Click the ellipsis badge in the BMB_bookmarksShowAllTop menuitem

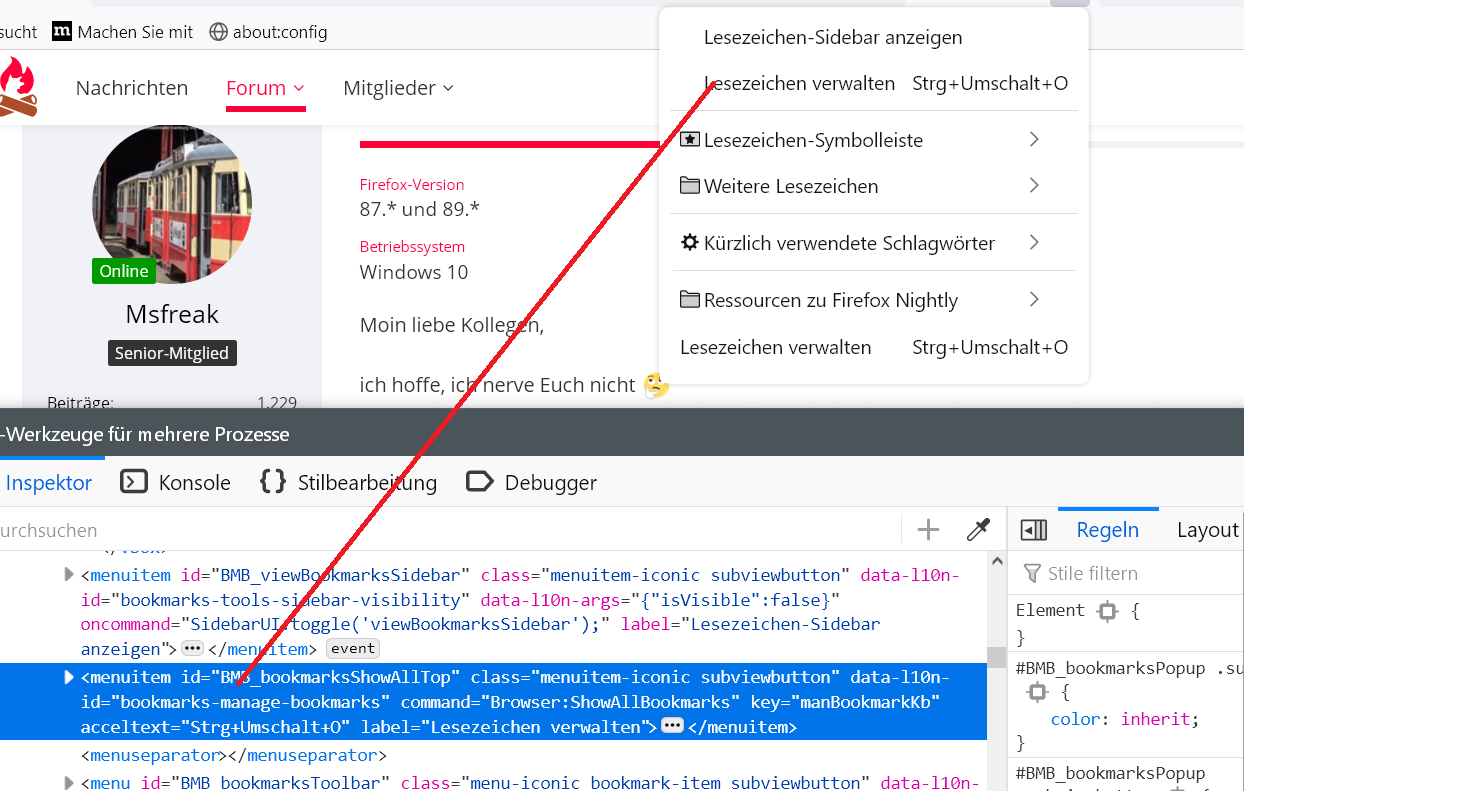click(672, 726)
